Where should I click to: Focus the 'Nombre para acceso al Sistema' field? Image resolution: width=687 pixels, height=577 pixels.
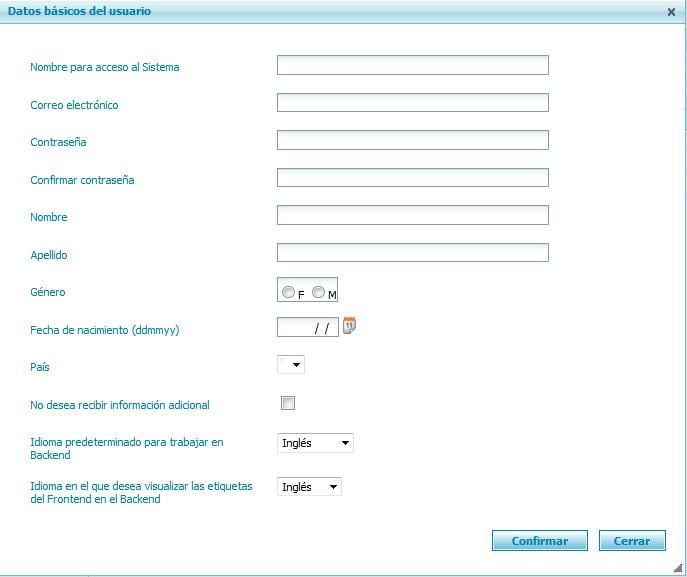tap(412, 66)
